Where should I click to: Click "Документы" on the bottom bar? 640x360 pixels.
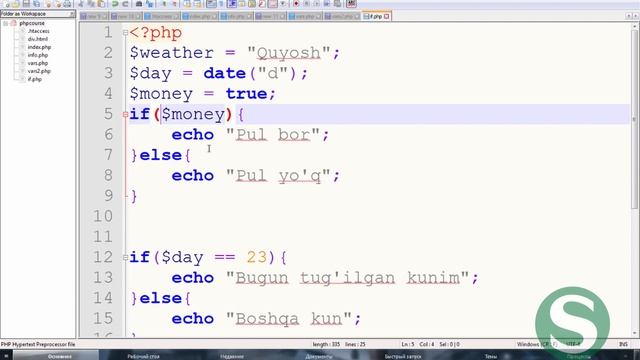318,356
